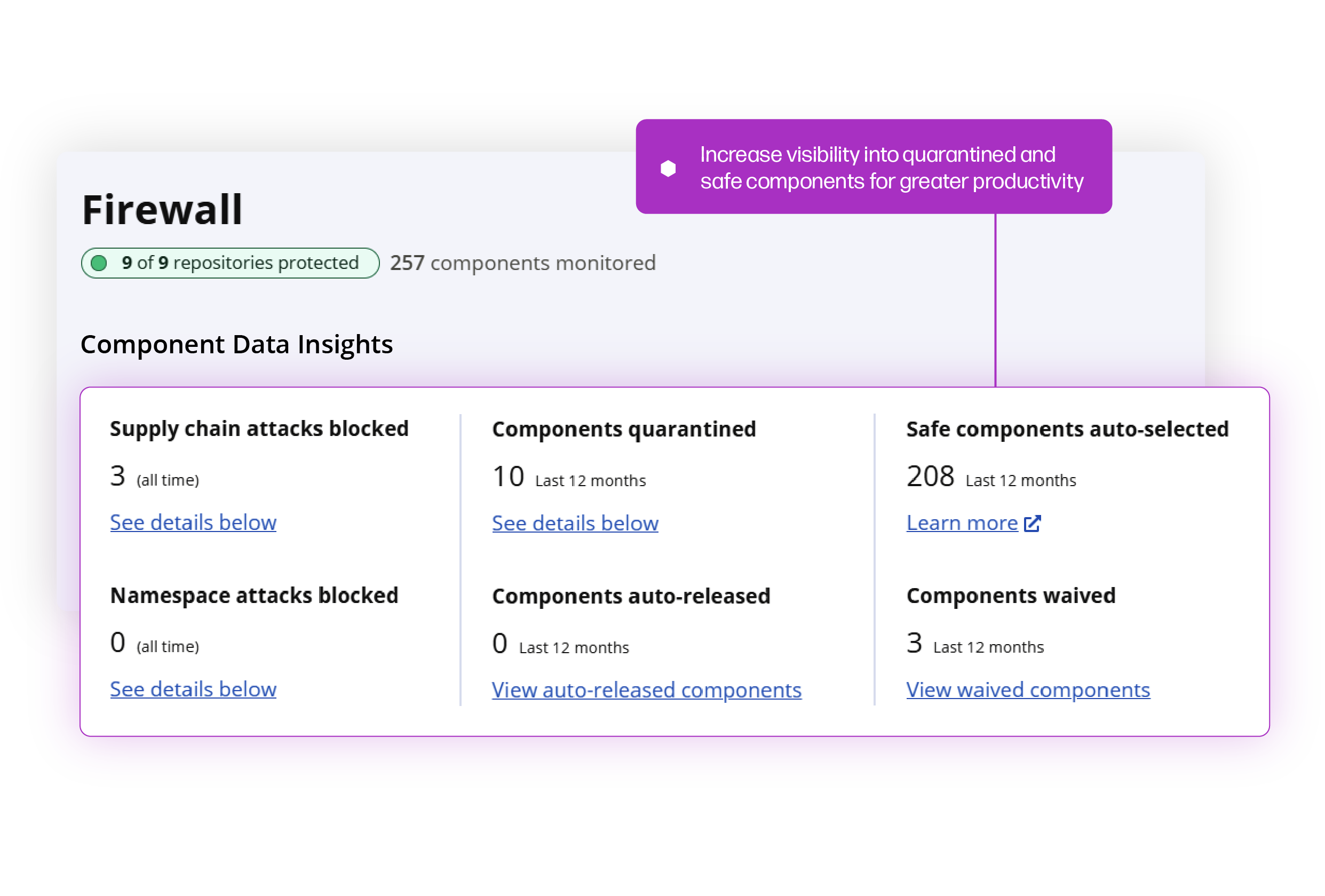Click the purple visibility tooltip callout
The image size is (1325, 896).
(x=874, y=167)
